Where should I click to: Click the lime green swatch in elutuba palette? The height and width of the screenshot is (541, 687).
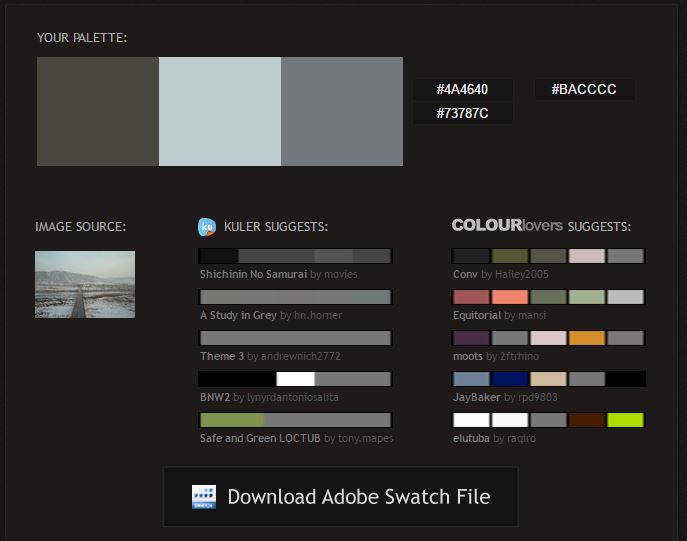tap(626, 420)
